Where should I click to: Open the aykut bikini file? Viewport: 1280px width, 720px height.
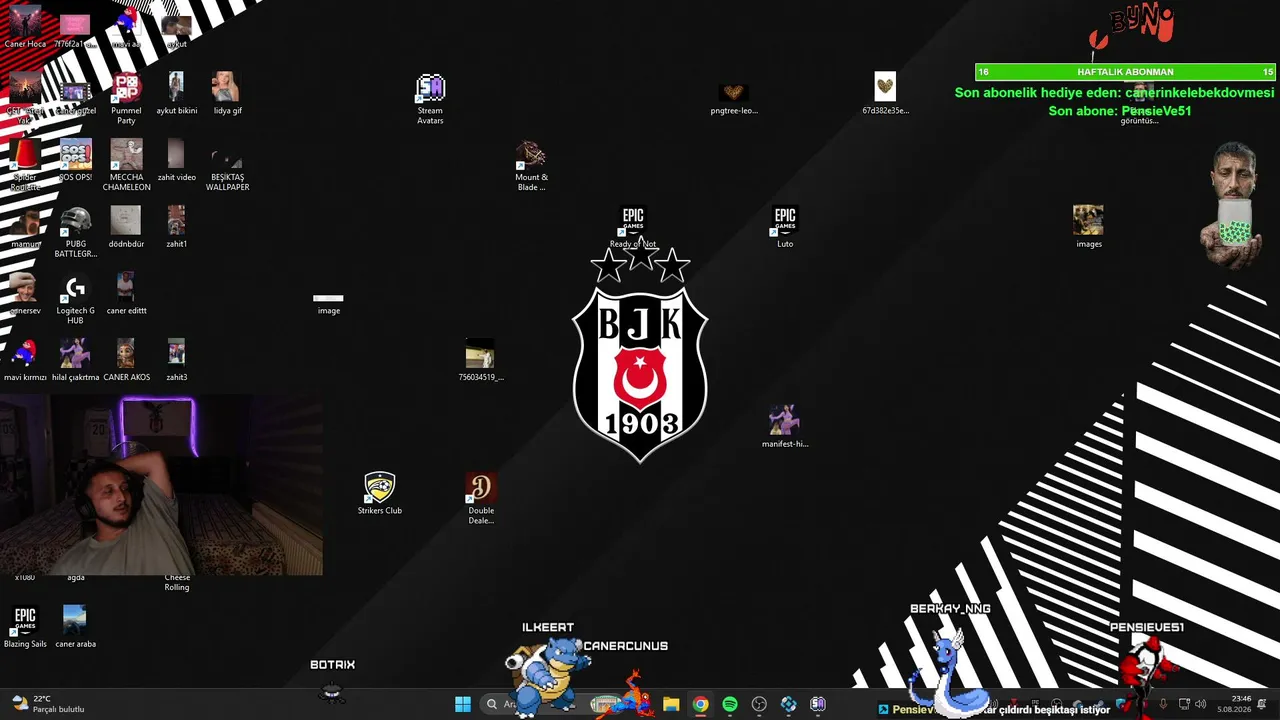(x=176, y=94)
